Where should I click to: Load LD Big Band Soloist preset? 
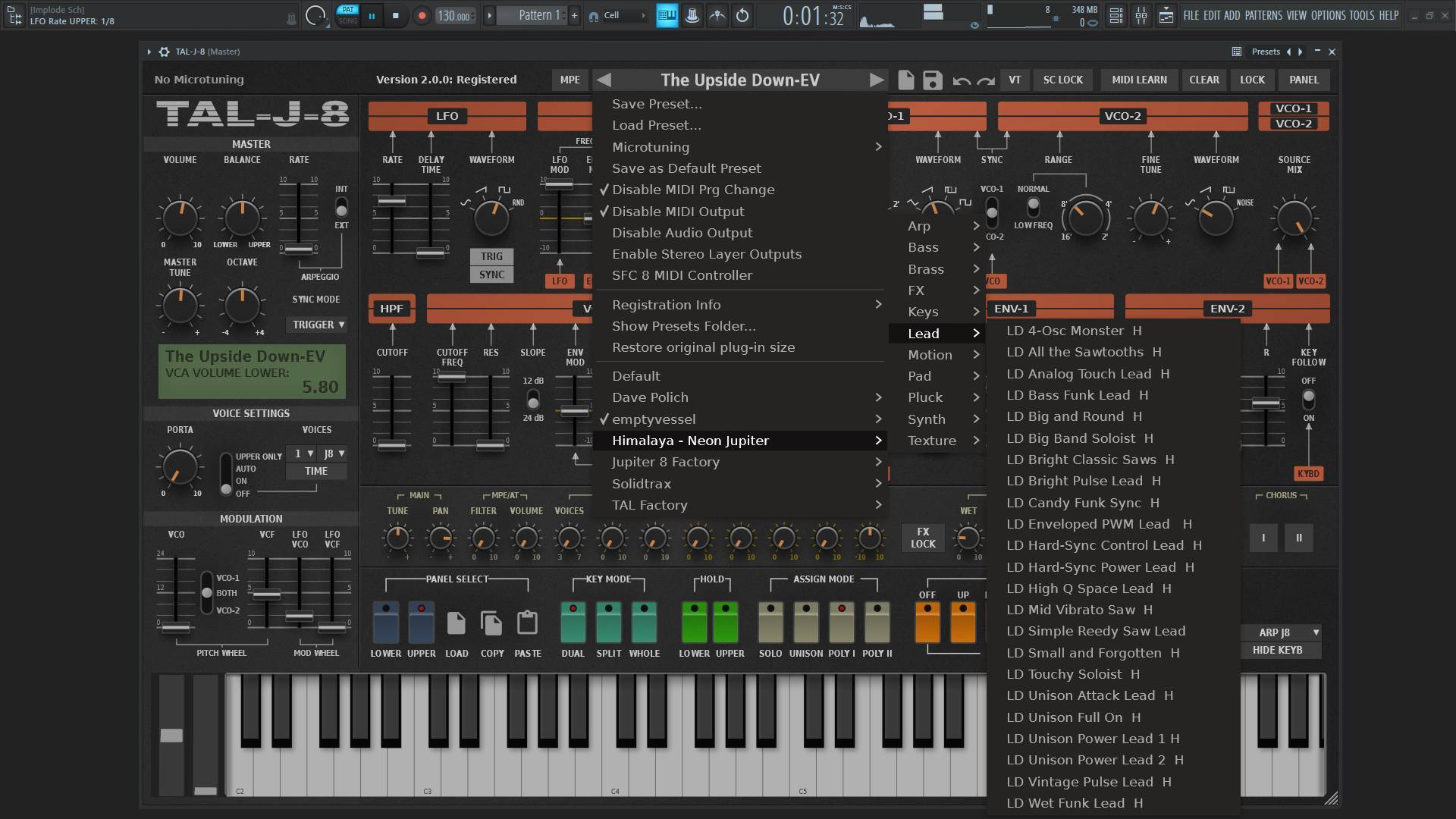(1113, 438)
